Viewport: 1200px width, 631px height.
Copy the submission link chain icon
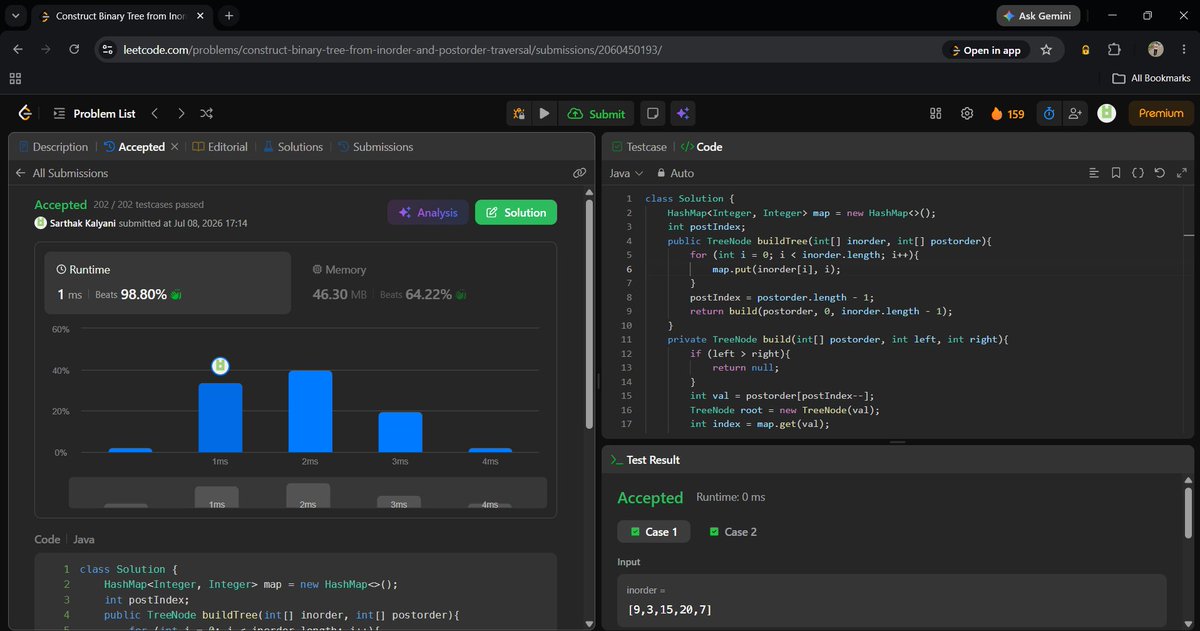coord(579,173)
